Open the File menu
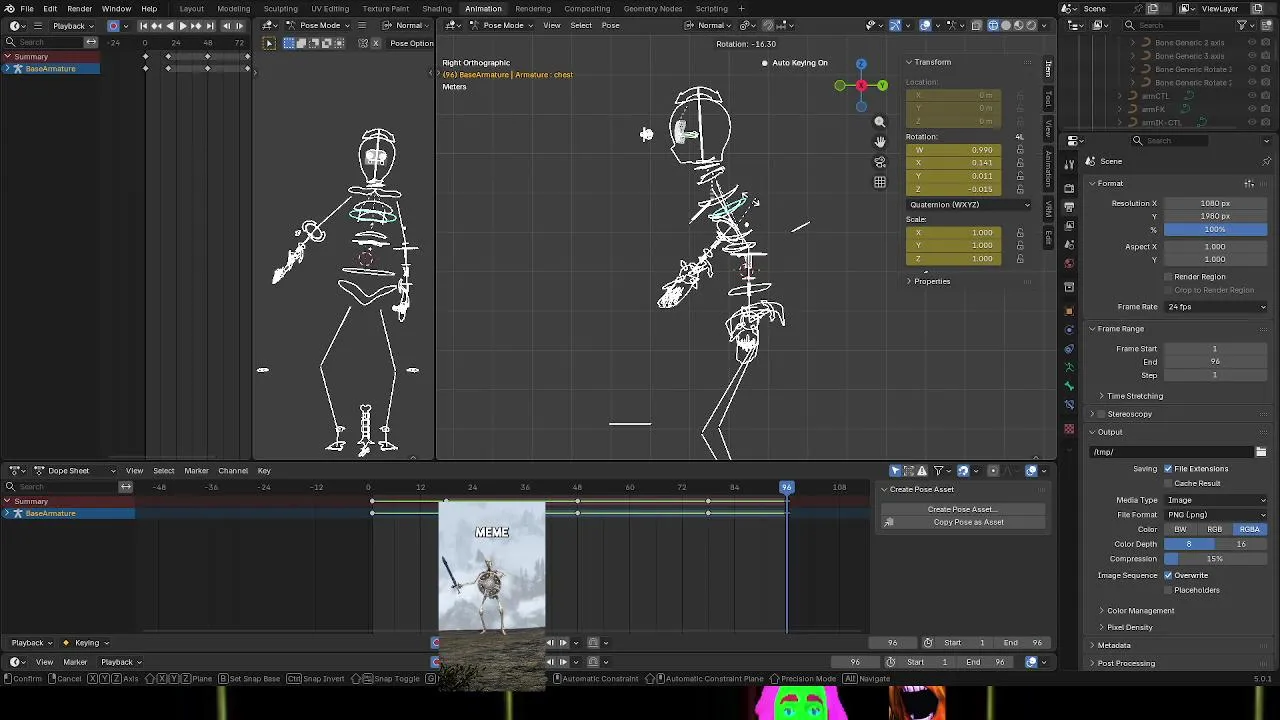Viewport: 1280px width, 720px height. 27,8
